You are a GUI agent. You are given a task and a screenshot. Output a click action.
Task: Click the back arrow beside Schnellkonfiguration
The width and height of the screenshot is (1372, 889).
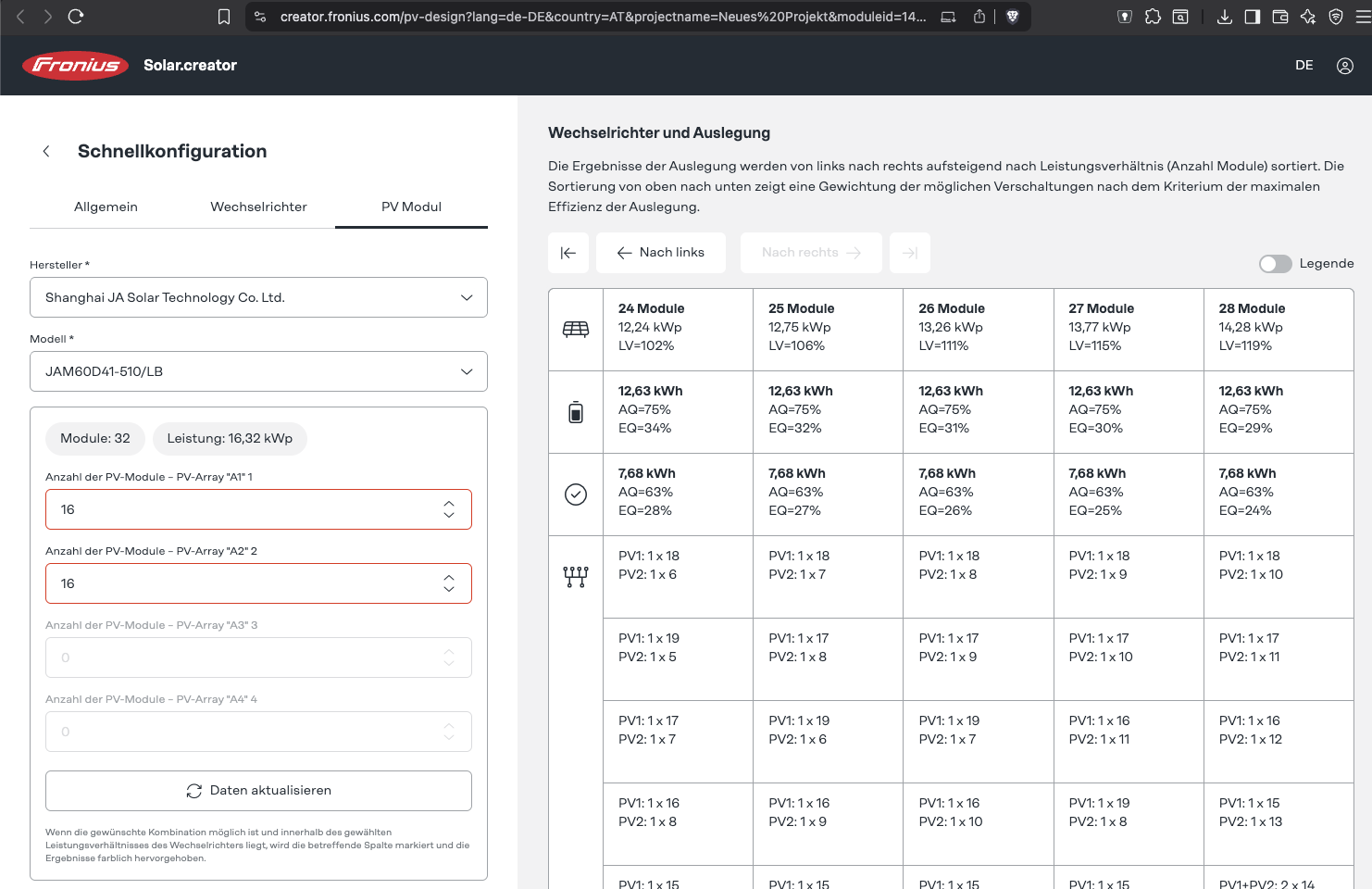click(x=46, y=151)
